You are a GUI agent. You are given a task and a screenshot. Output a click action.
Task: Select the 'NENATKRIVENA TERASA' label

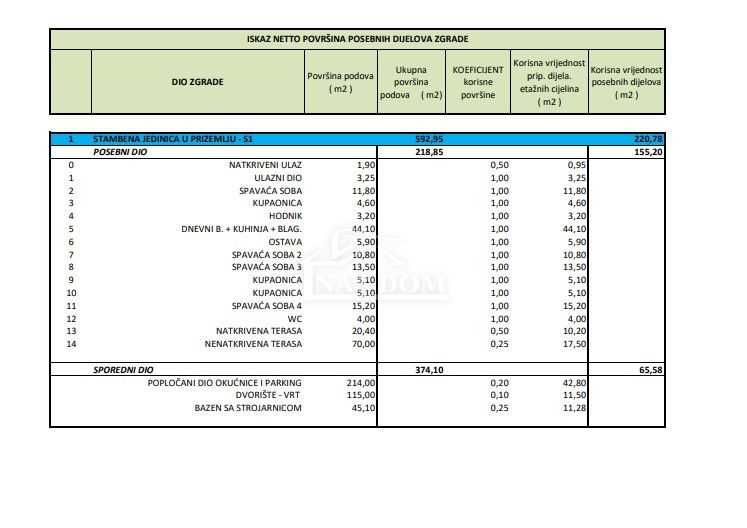click(253, 344)
